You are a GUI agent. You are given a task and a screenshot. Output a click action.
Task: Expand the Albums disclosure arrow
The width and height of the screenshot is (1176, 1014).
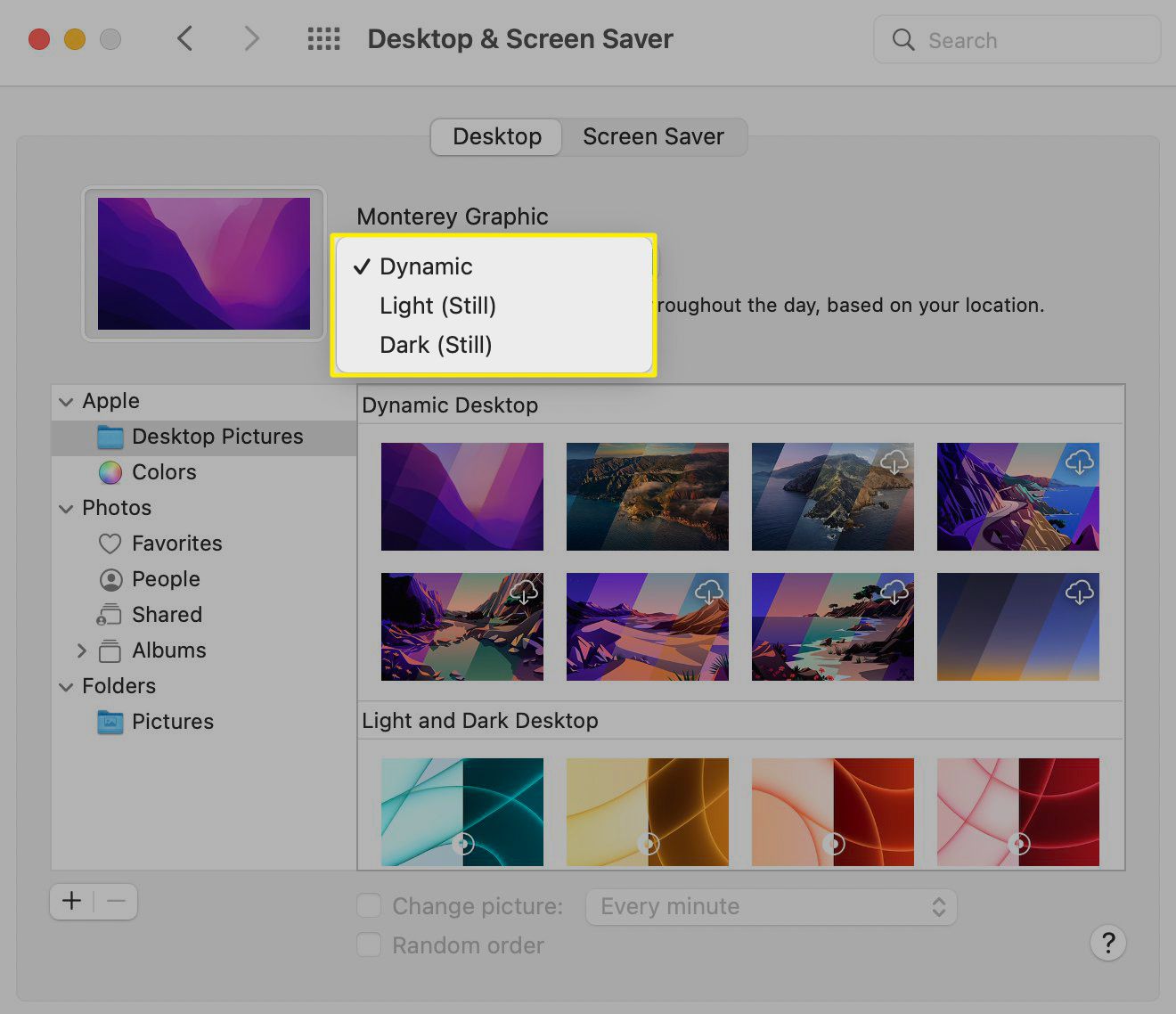click(x=82, y=651)
